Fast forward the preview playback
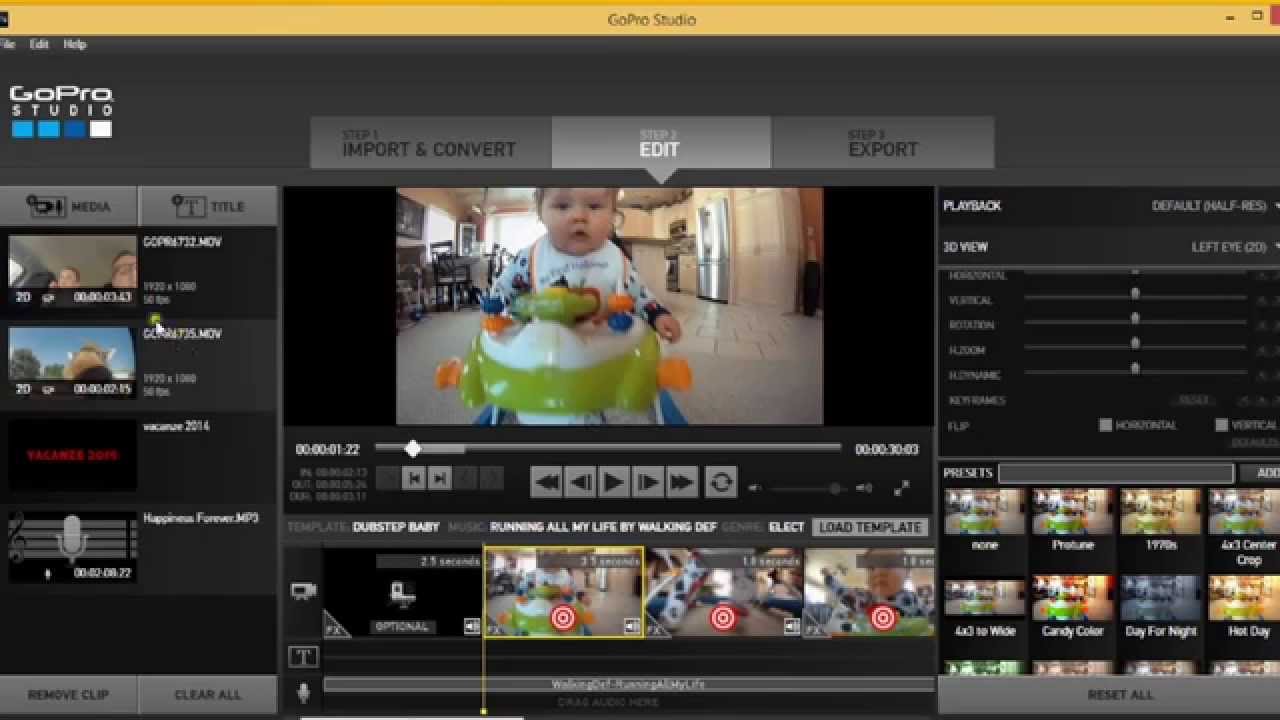This screenshot has height=720, width=1280. pyautogui.click(x=682, y=482)
